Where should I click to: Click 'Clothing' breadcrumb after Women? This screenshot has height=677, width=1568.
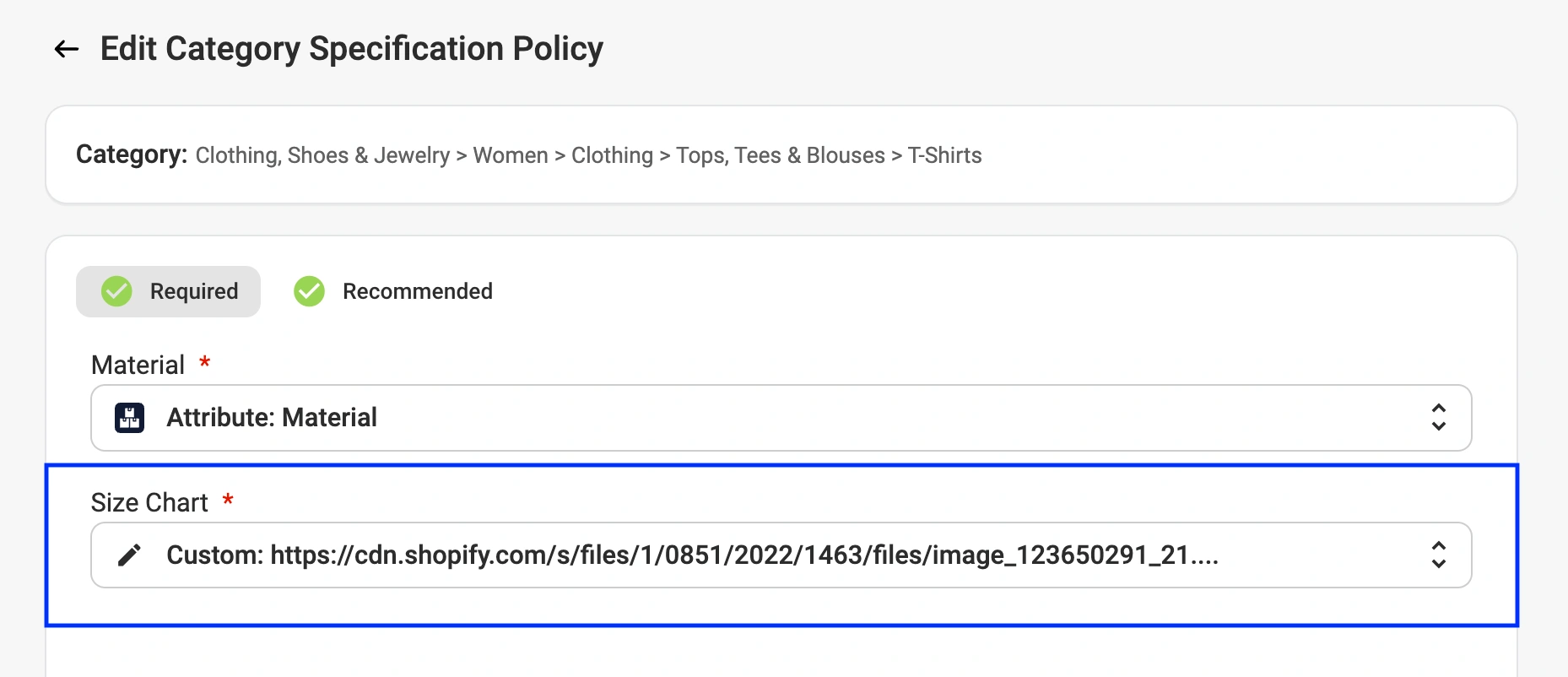(612, 155)
